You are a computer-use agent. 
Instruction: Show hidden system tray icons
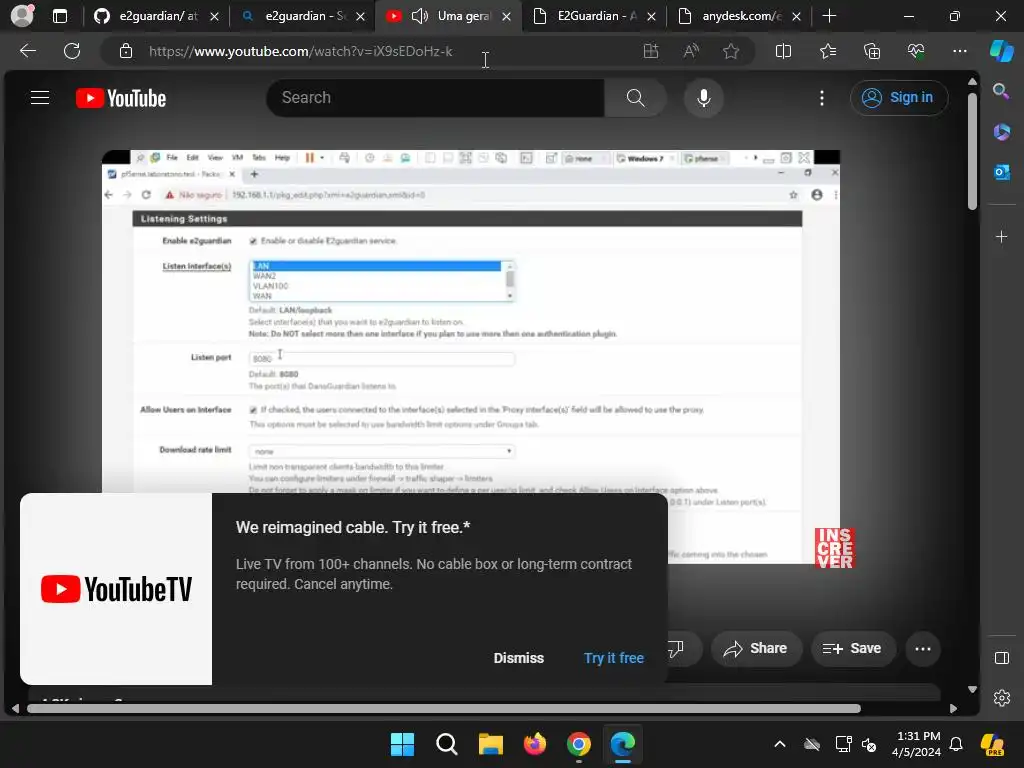tap(780, 744)
